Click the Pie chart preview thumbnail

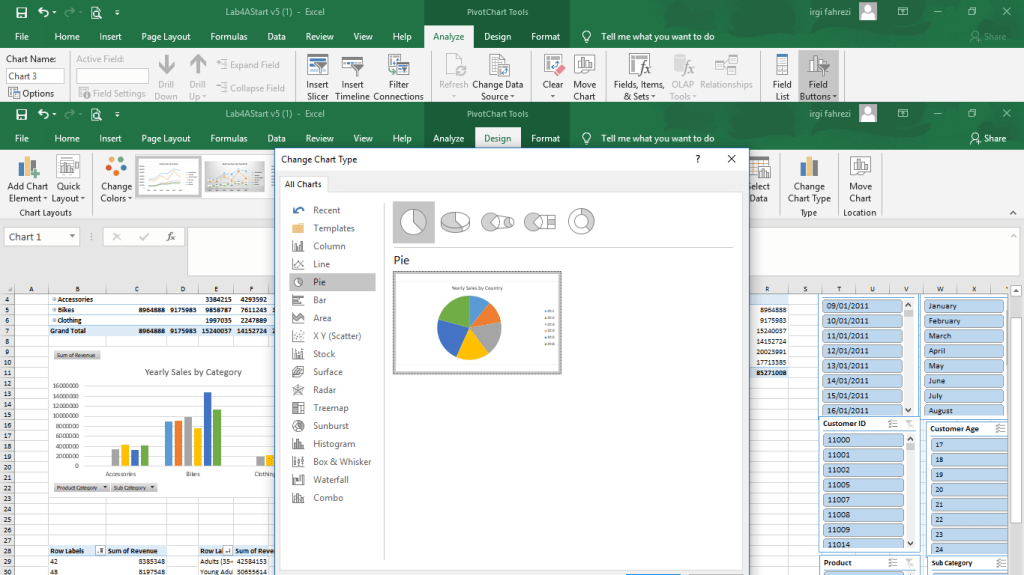(477, 322)
